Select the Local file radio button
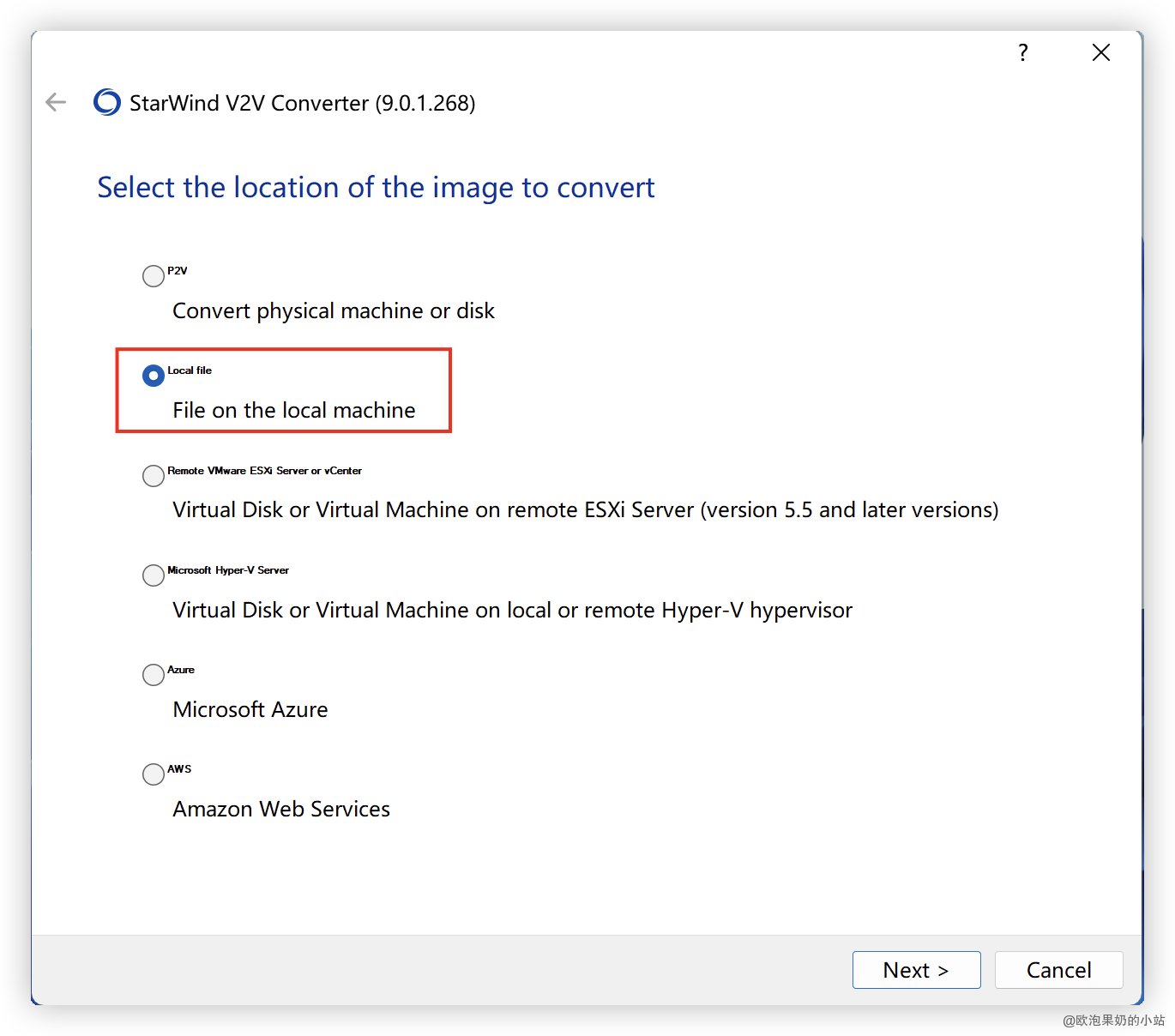This screenshot has height=1036, width=1175. (x=154, y=376)
